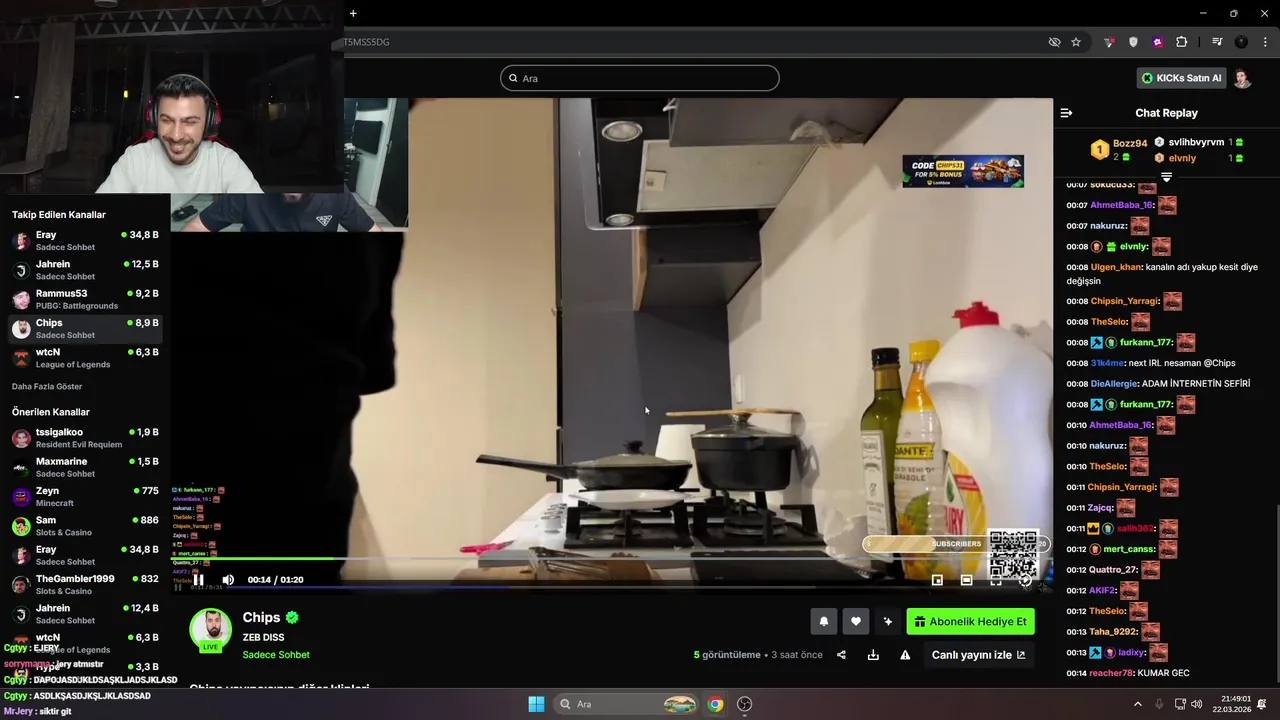The image size is (1280, 720).
Task: Click Ulgen_khan username in chat
Action: pyautogui.click(x=1116, y=267)
